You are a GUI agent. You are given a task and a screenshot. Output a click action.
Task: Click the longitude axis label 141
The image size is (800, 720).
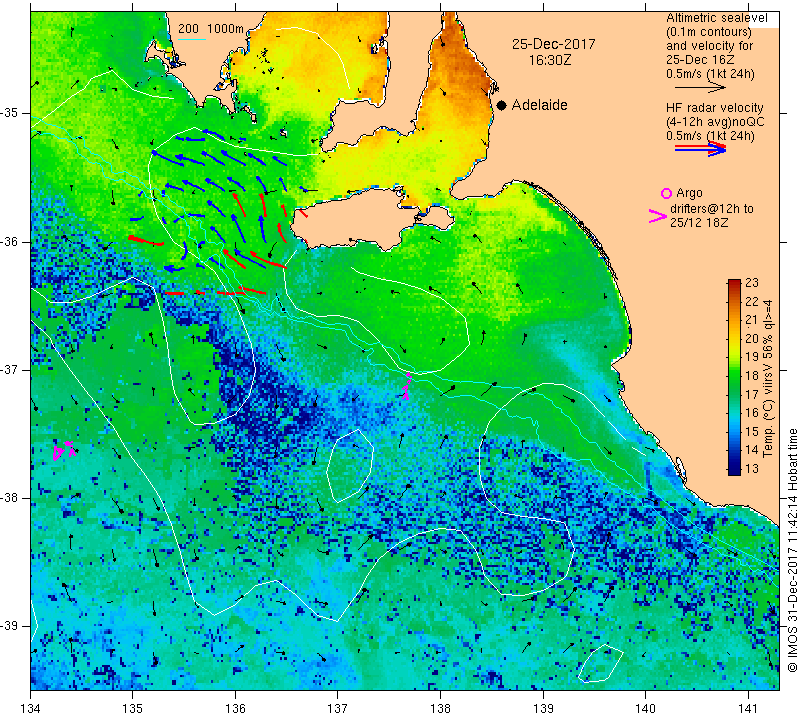pos(748,709)
